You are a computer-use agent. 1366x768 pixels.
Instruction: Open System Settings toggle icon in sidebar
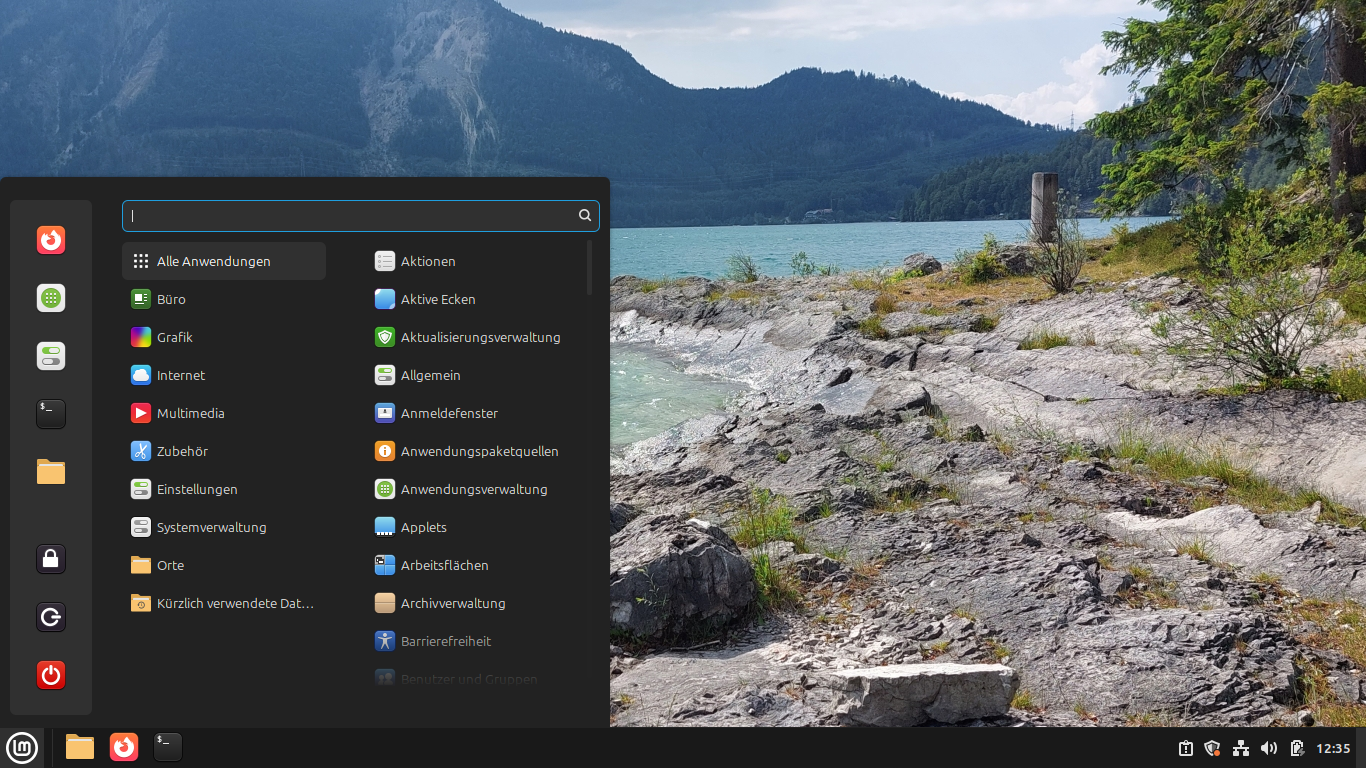(51, 356)
